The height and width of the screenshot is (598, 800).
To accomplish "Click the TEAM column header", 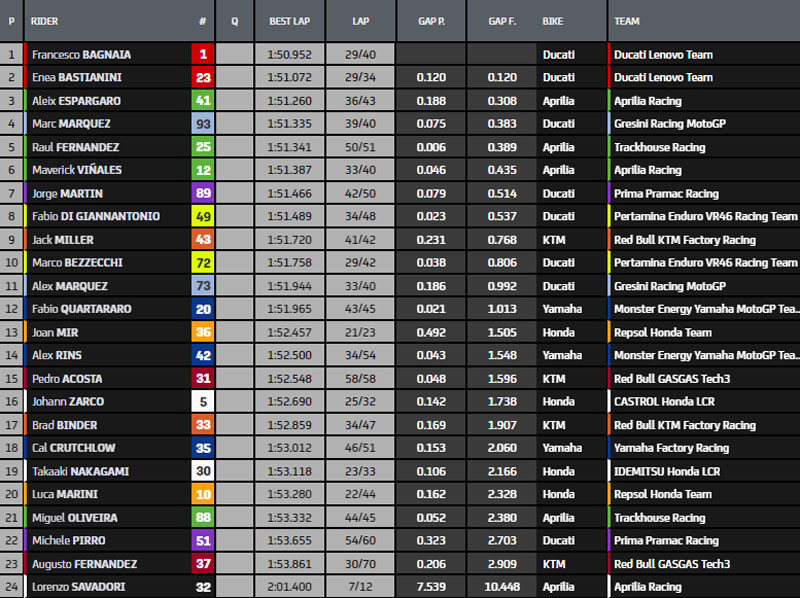I will pos(627,21).
